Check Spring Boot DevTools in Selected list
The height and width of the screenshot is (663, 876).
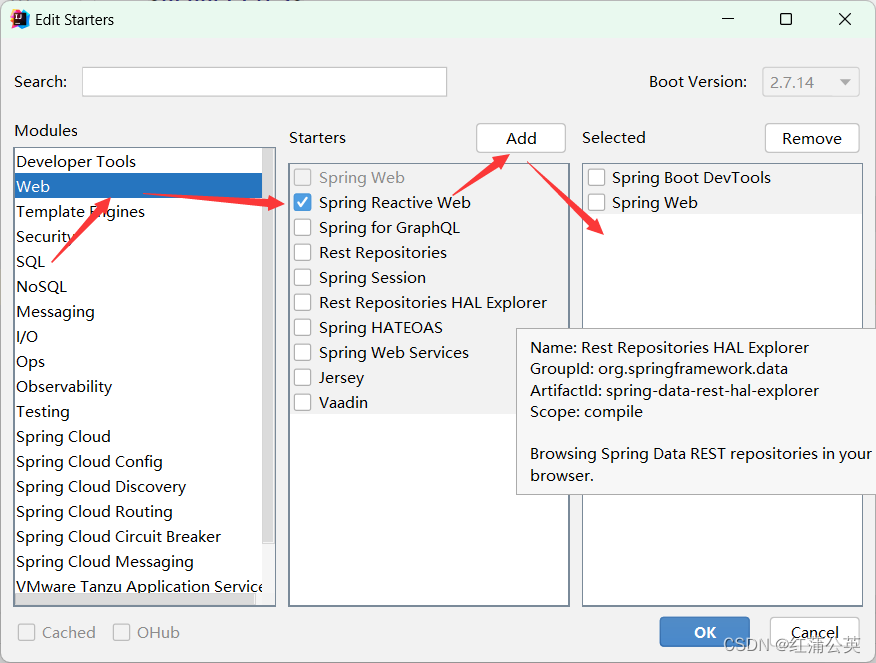(x=597, y=178)
